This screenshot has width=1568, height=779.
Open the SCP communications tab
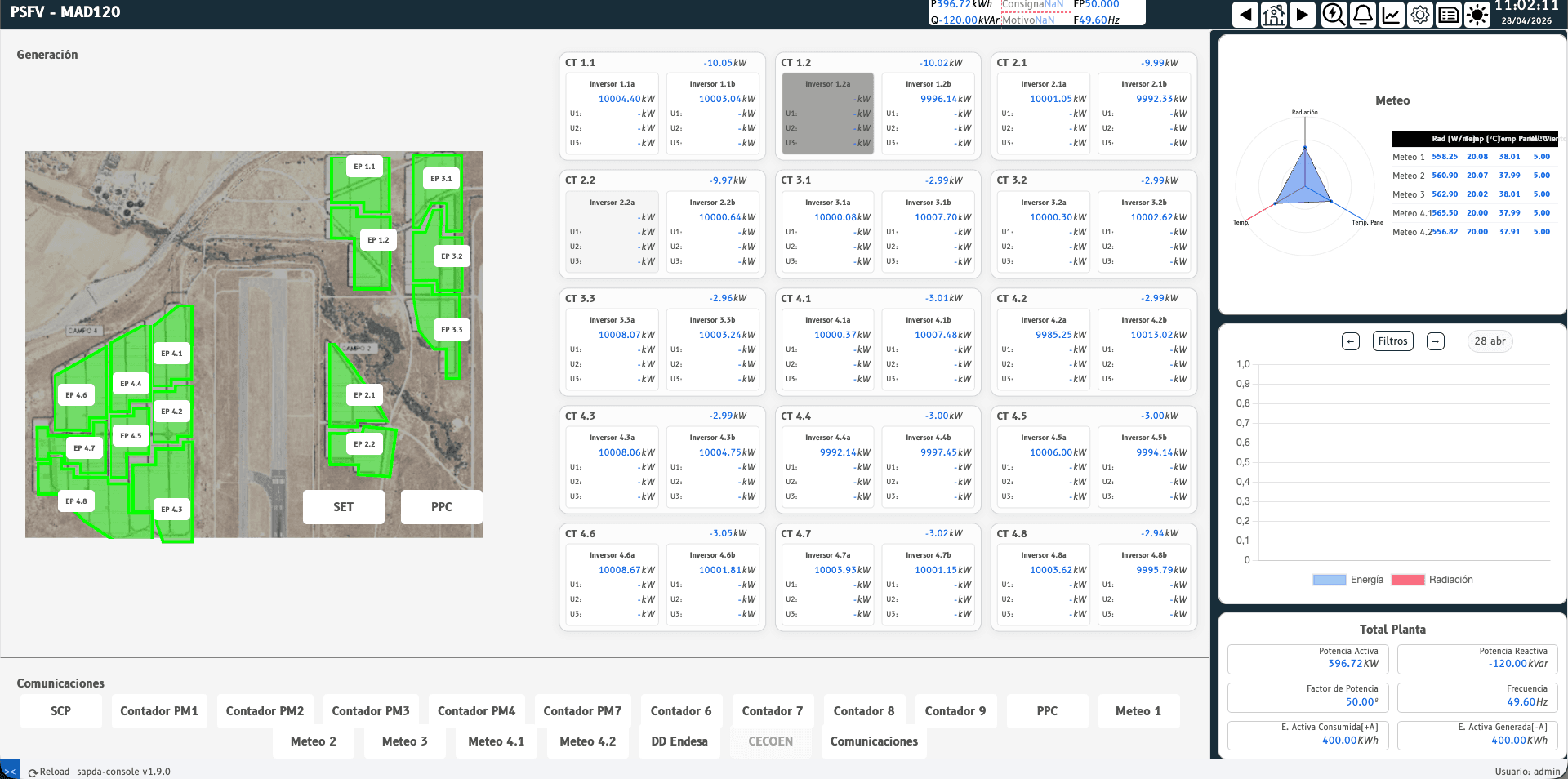(x=61, y=711)
